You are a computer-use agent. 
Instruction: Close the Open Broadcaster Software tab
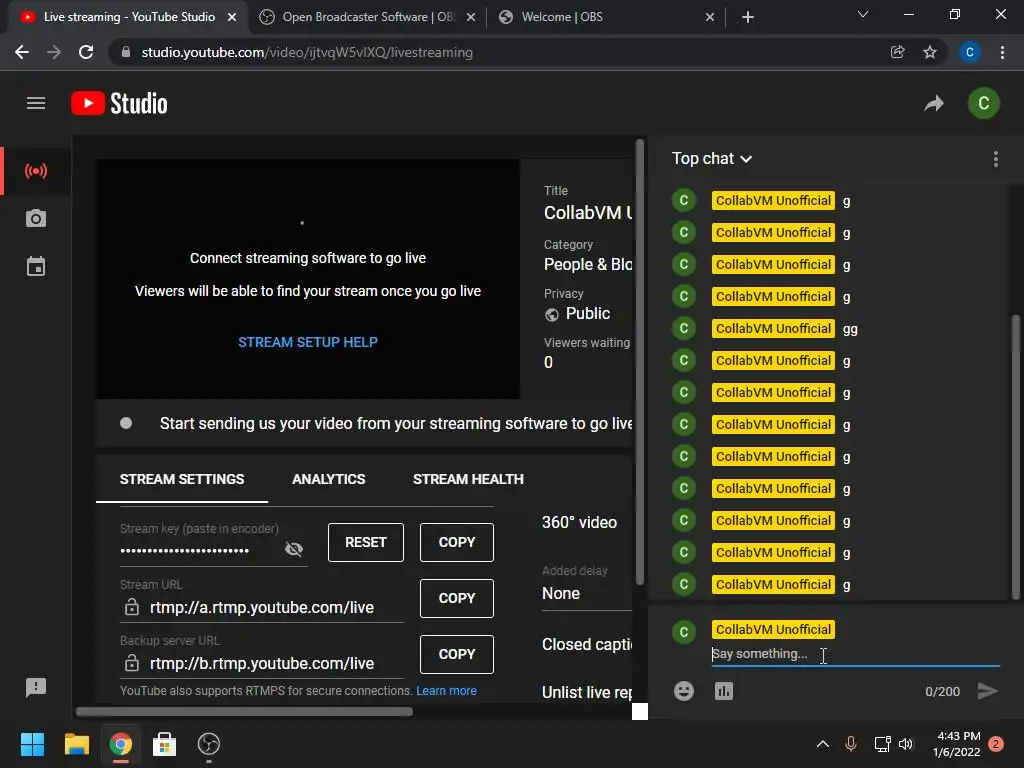(471, 18)
